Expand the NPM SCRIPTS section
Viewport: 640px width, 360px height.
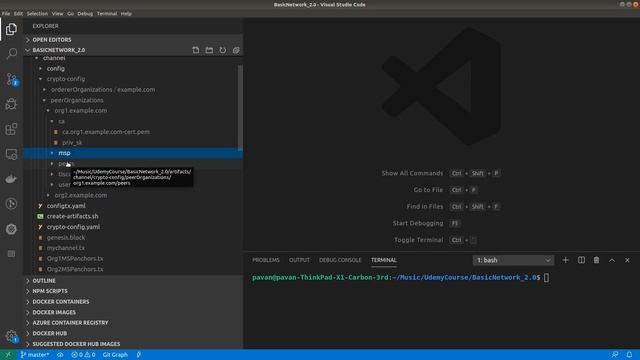[x=133, y=291]
